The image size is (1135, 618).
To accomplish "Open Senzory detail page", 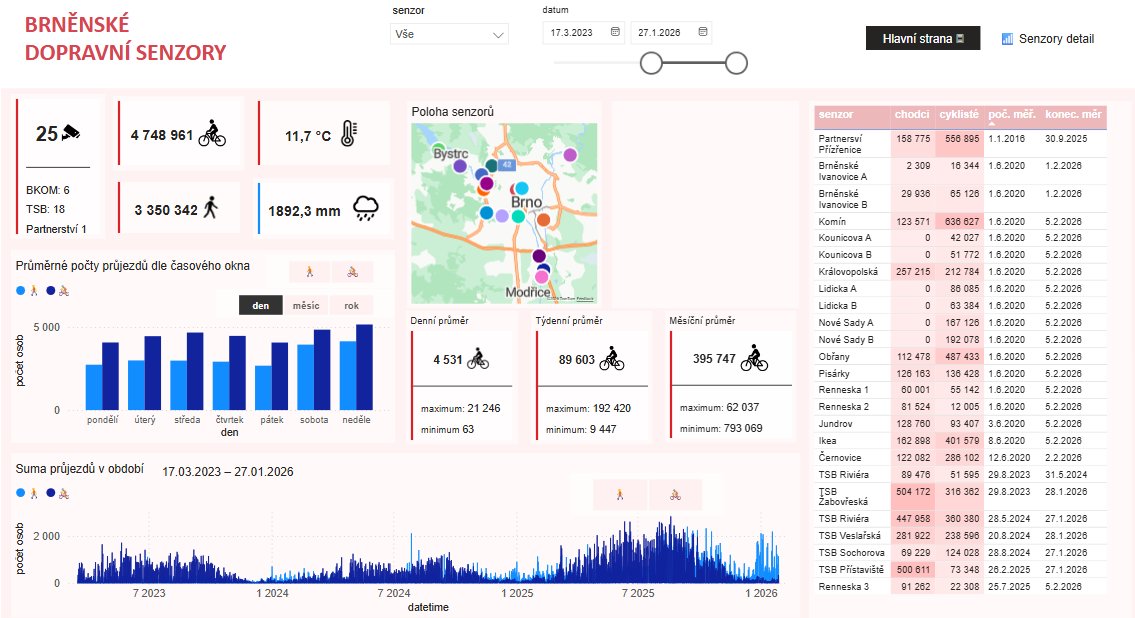I will (1047, 39).
